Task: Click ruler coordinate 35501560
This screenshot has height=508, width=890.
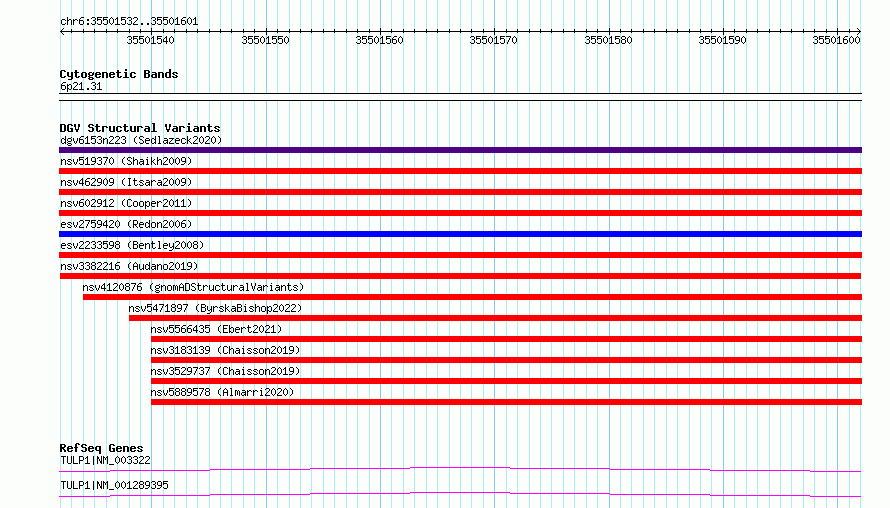Action: tap(379, 40)
